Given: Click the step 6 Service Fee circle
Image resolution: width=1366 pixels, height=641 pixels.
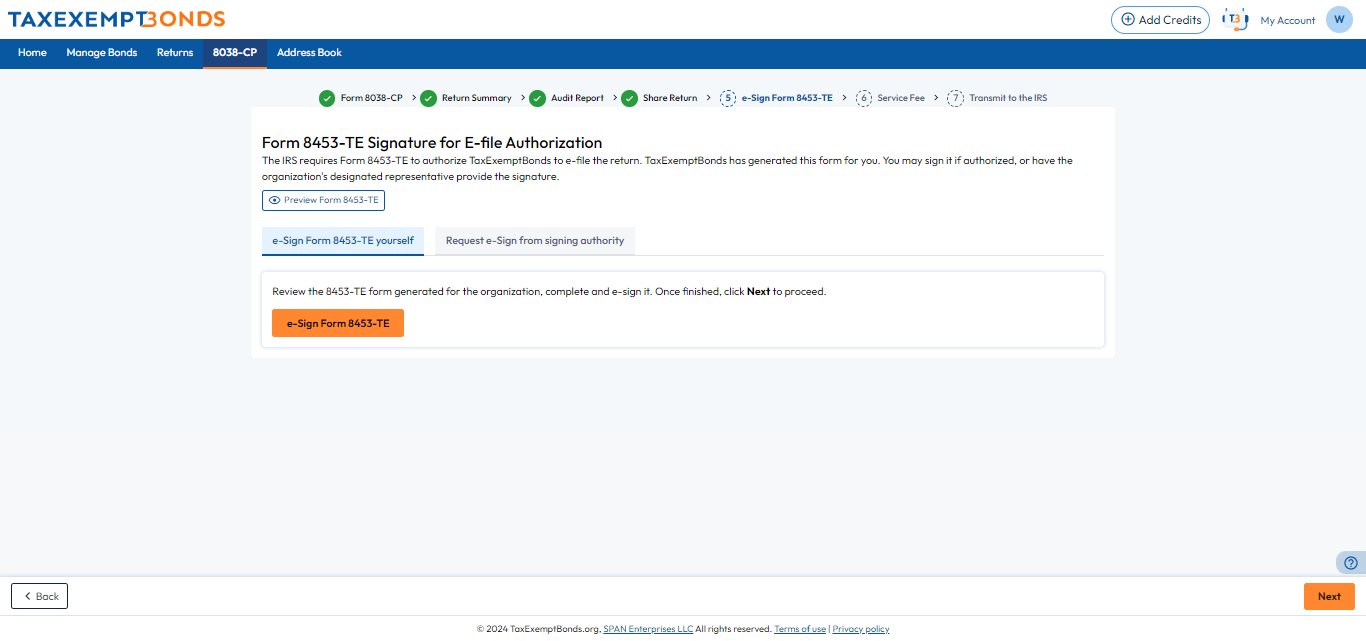Looking at the screenshot, I should coord(864,98).
